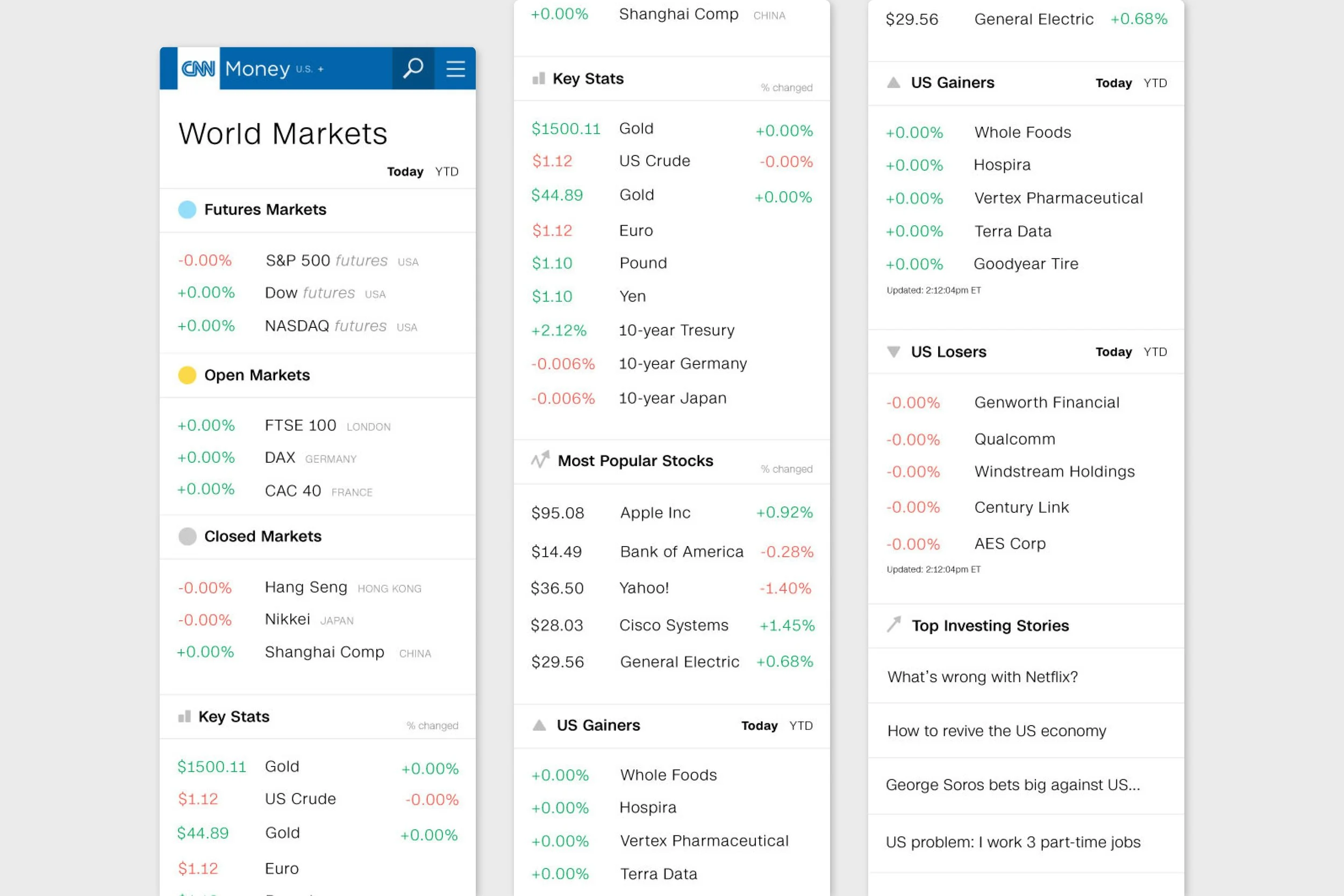
Task: Select Today in right panel US Gainers
Action: pyautogui.click(x=1113, y=83)
